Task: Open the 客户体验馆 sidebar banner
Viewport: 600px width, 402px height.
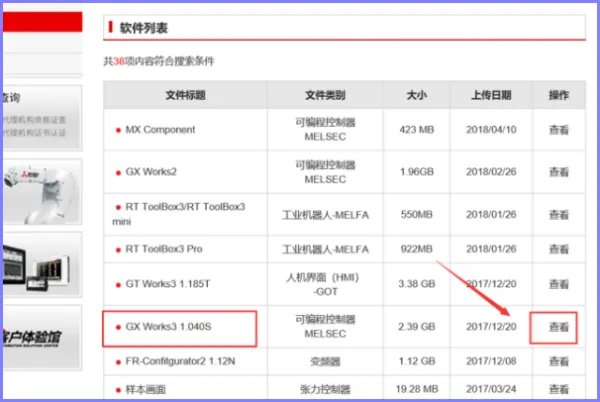Action: (x=41, y=337)
